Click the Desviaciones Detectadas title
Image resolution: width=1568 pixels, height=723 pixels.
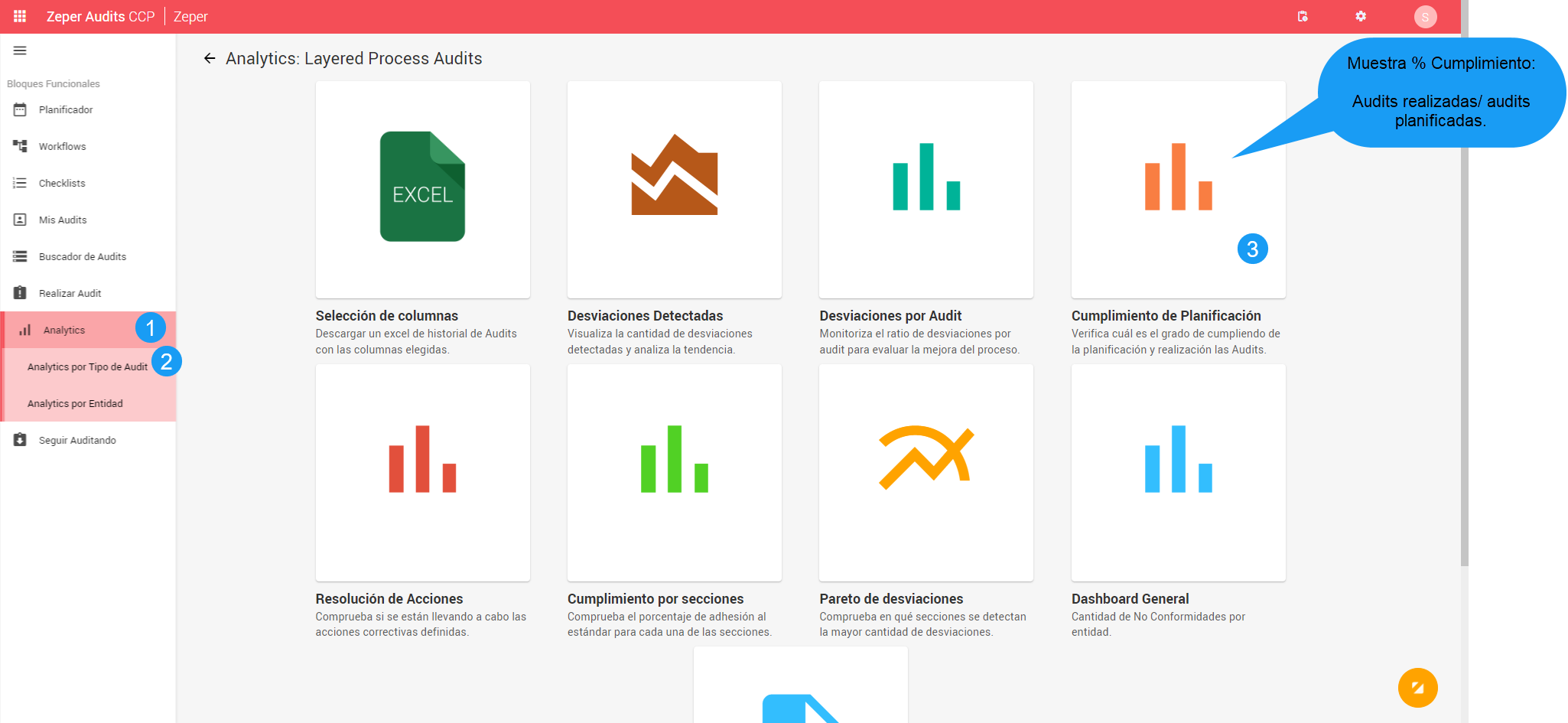pyautogui.click(x=645, y=315)
